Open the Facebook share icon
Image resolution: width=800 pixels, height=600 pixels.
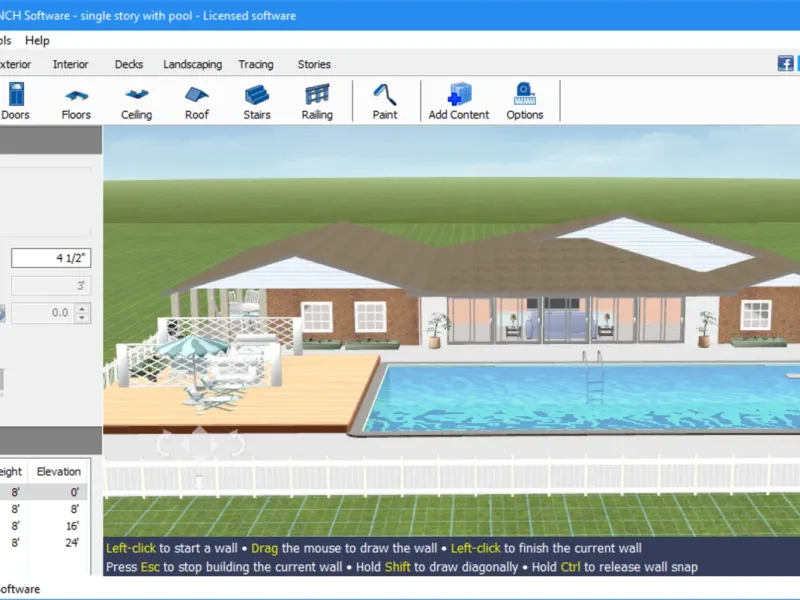(785, 63)
